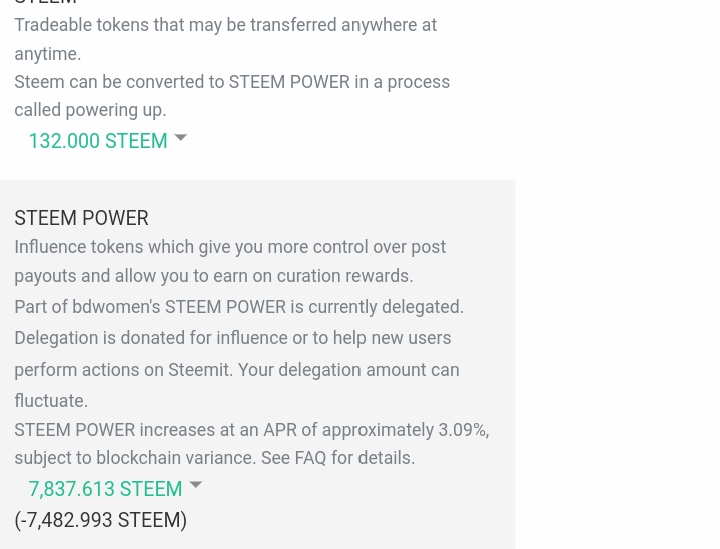Open the 7,837.613 STEEM power menu
The width and height of the screenshot is (720, 549).
pos(105,489)
